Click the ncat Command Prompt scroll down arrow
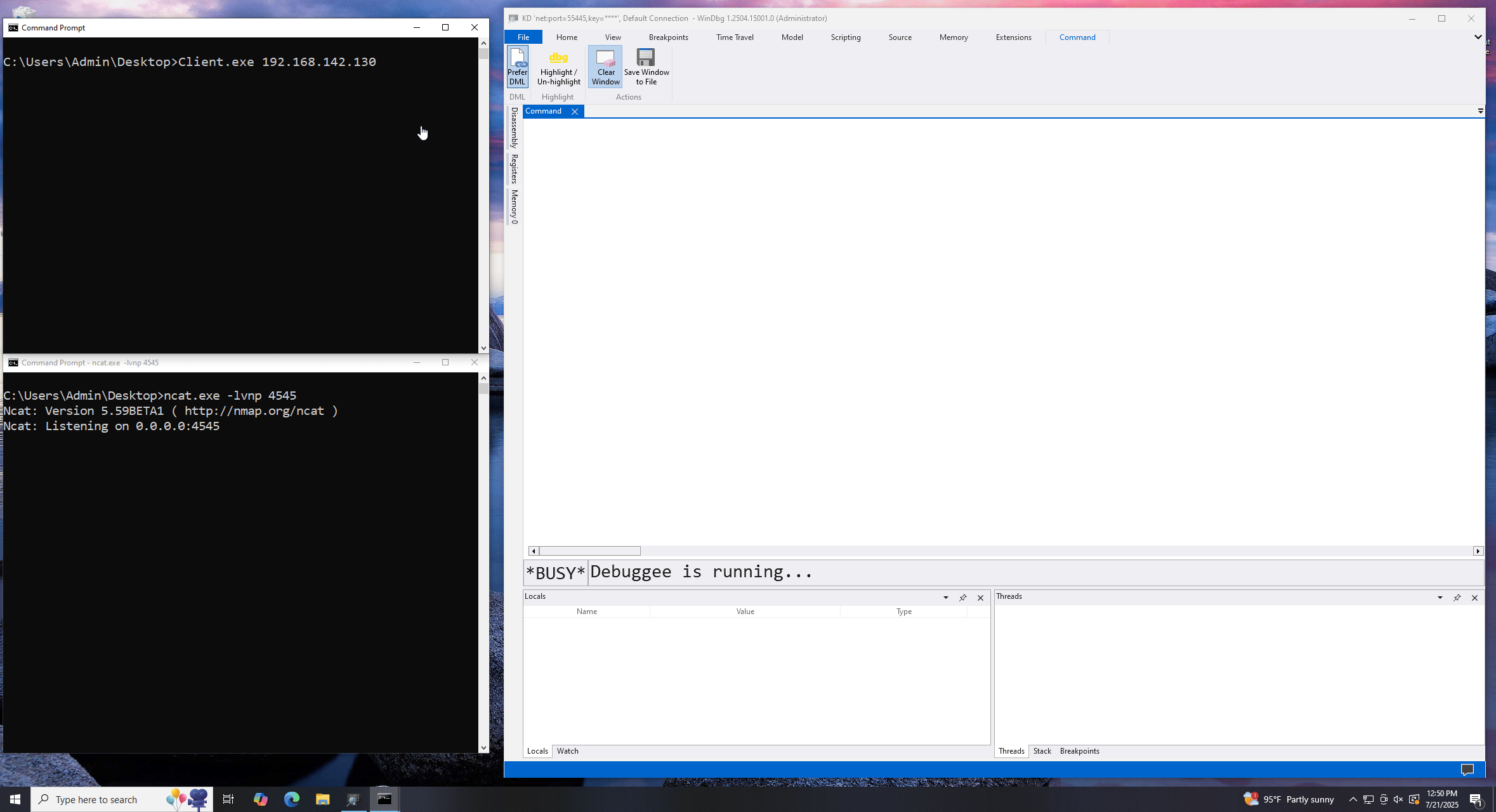The width and height of the screenshot is (1496, 812). [x=483, y=748]
